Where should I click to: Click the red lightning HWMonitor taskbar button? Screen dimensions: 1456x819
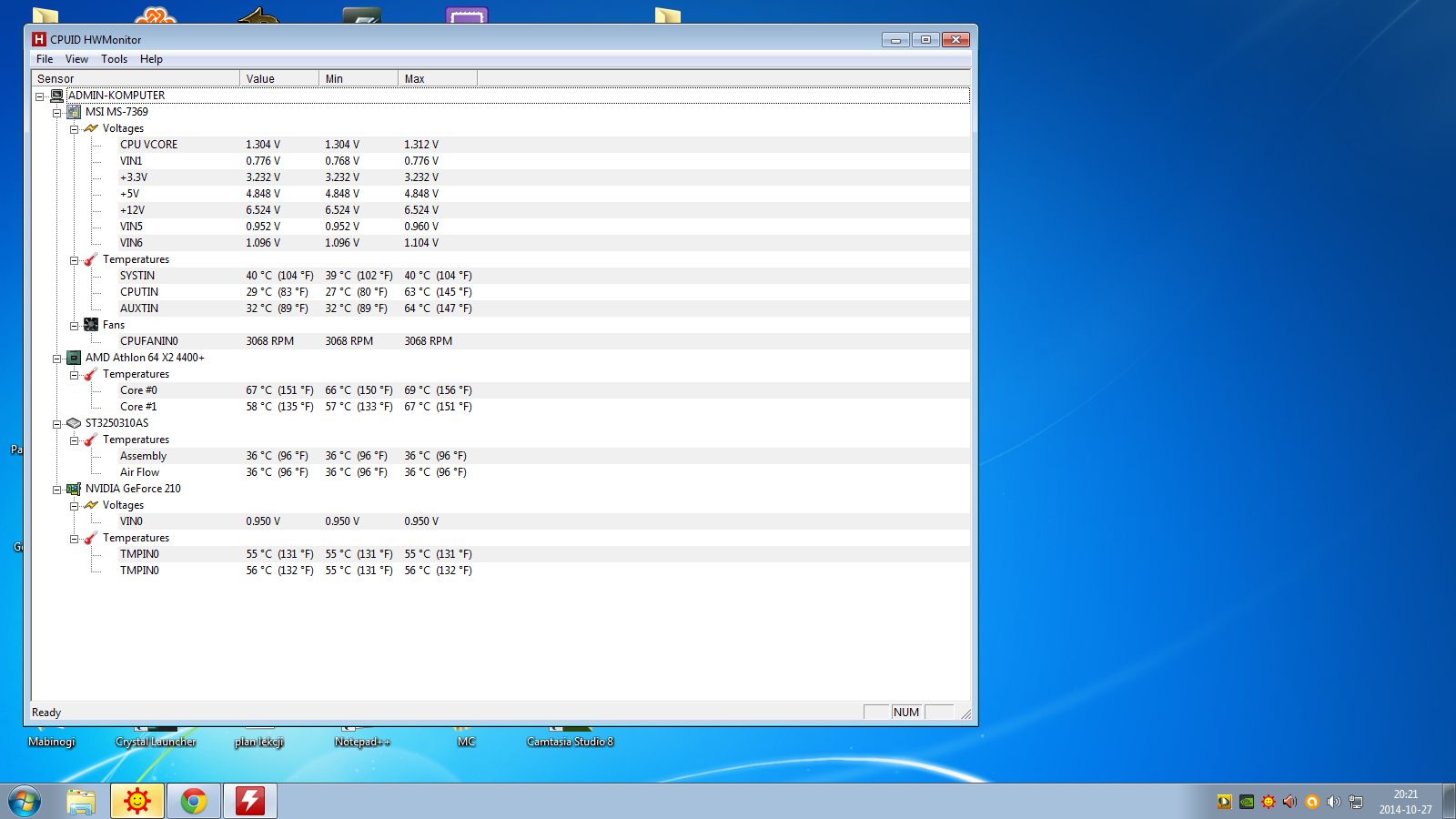coord(250,802)
